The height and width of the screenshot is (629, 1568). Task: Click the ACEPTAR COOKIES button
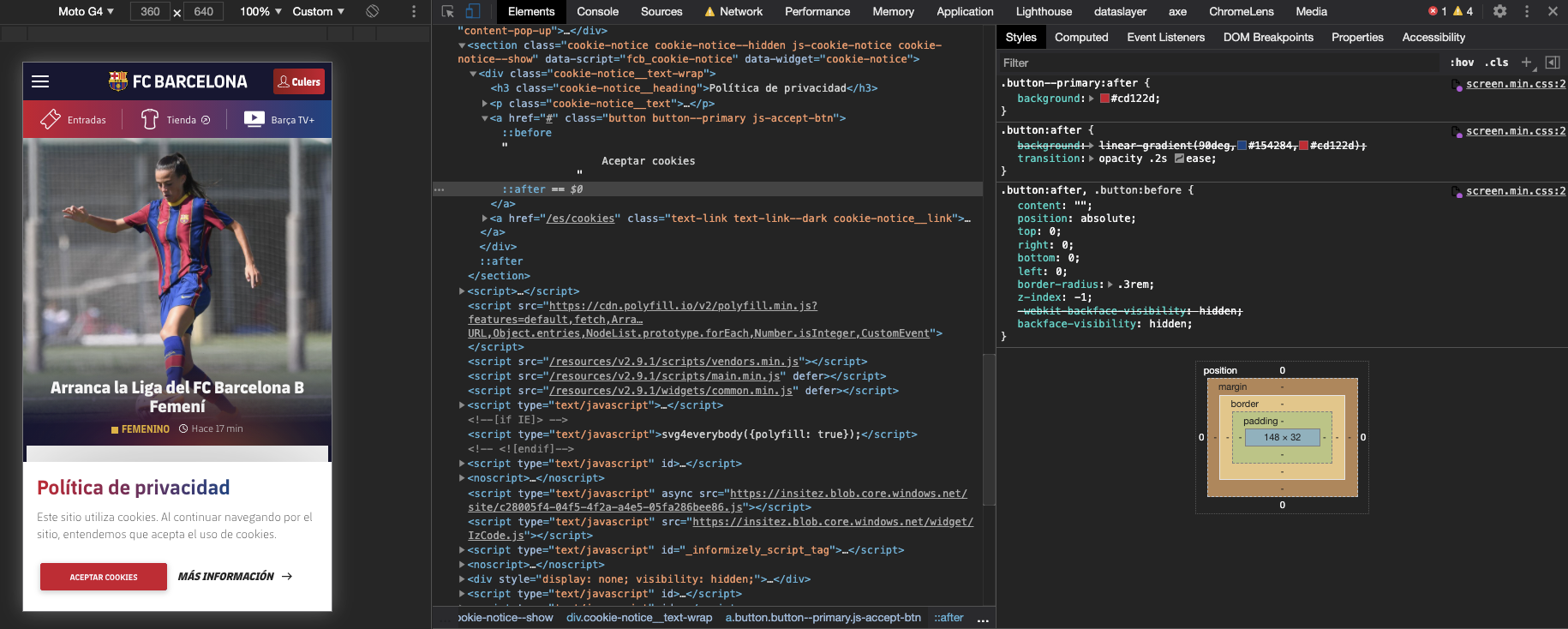[x=104, y=577]
